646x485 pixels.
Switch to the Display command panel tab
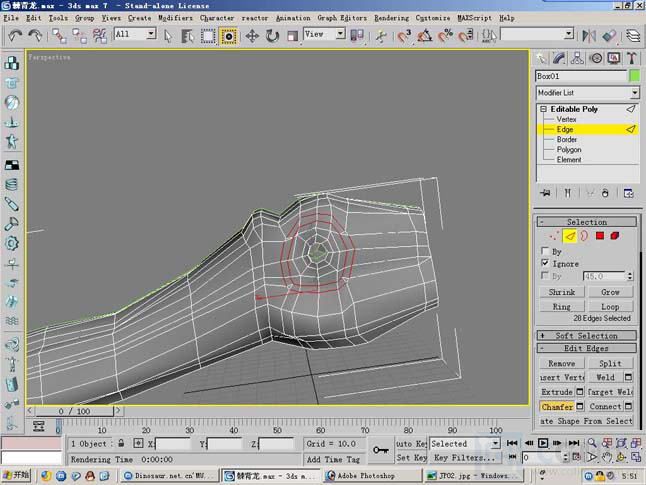[x=614, y=58]
